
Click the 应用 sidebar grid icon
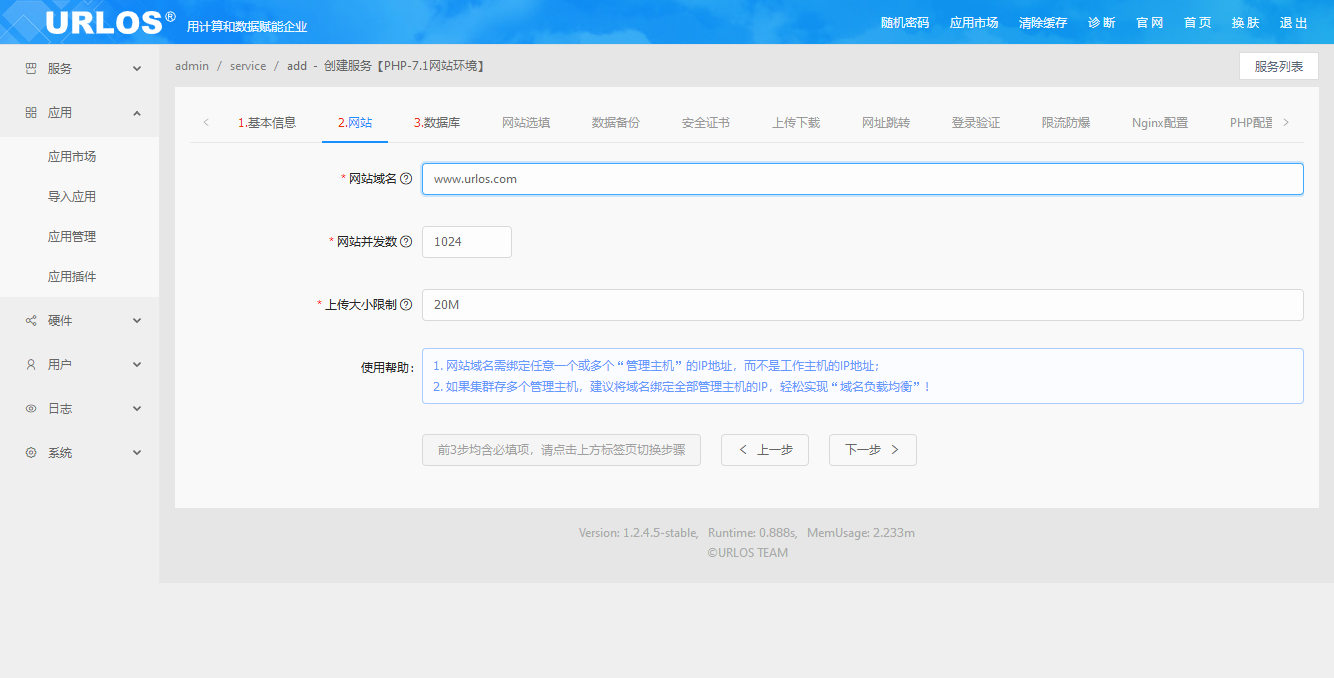click(31, 113)
